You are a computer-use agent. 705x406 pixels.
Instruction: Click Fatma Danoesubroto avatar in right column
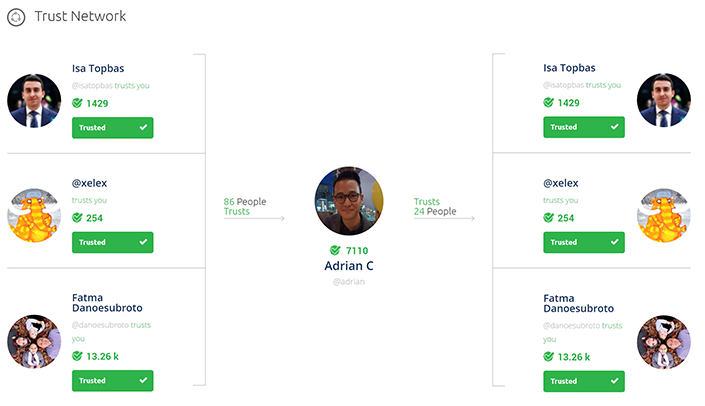tap(665, 343)
